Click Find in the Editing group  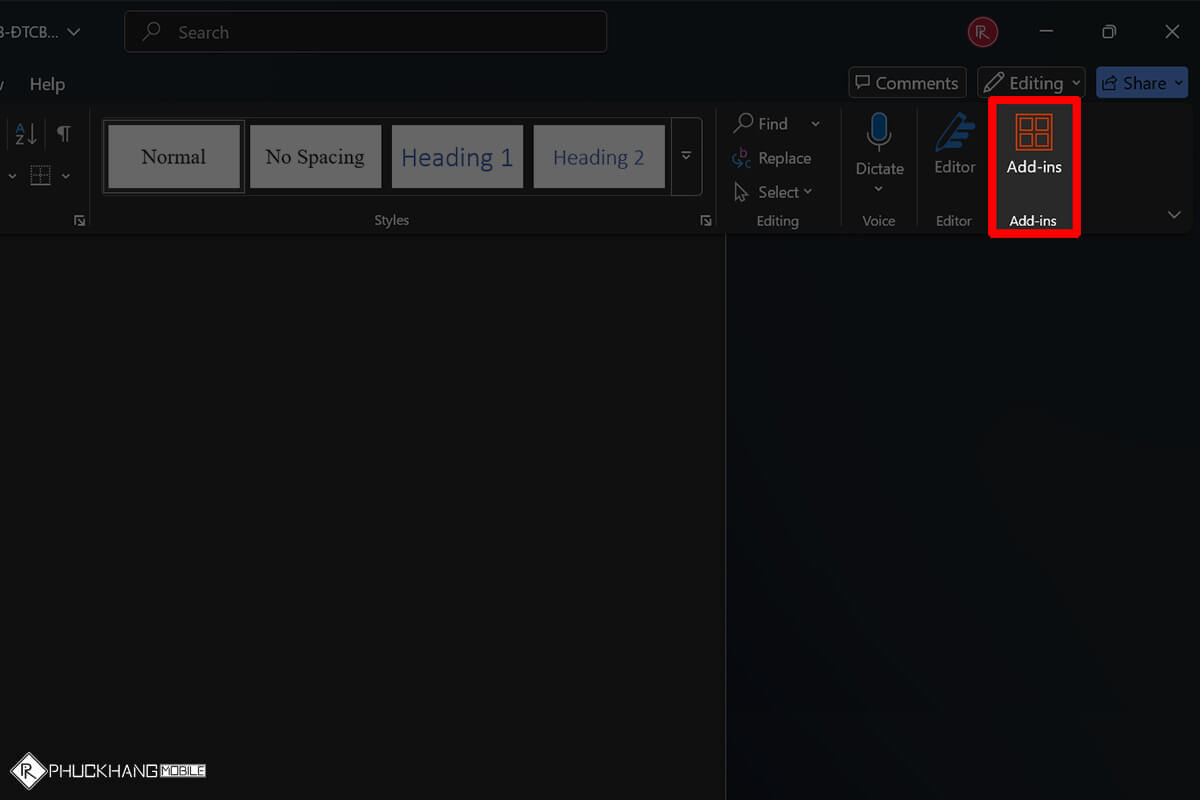(762, 123)
